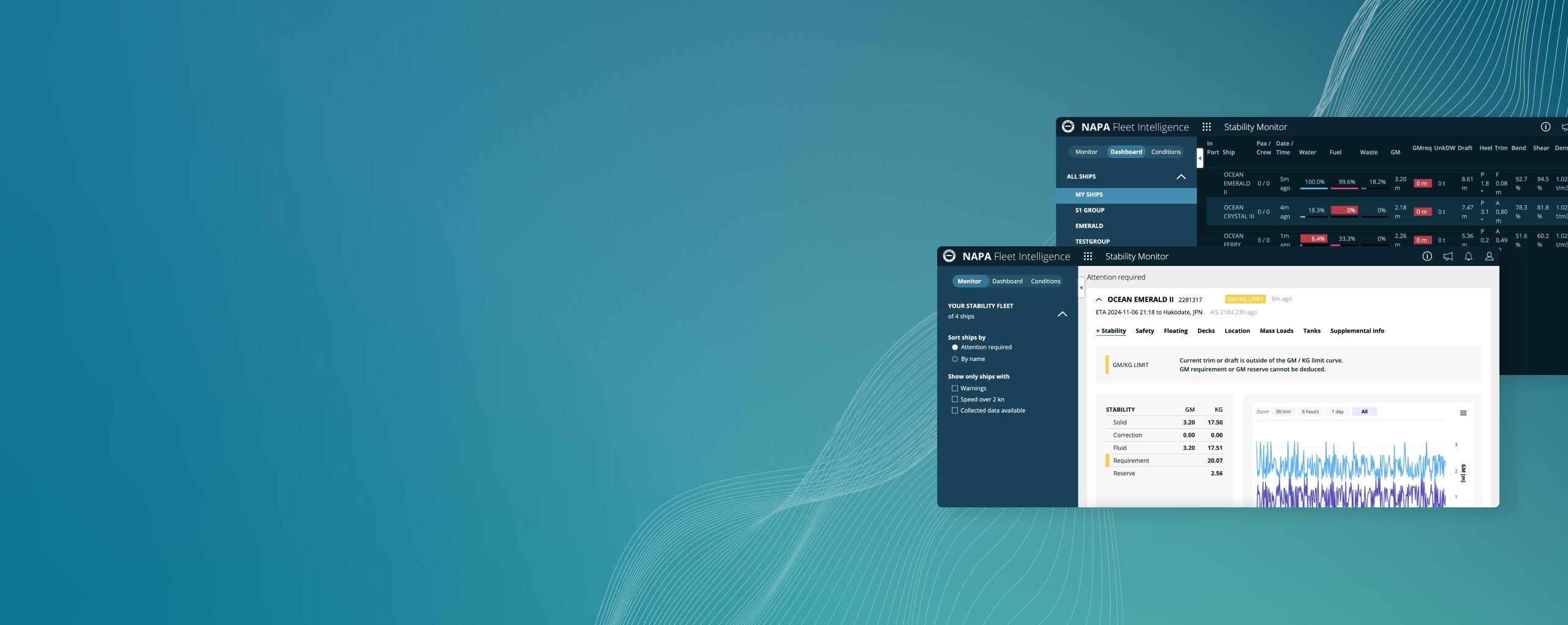This screenshot has height=625, width=1568.
Task: Click the Fuel column header in dashboard
Action: pyautogui.click(x=1335, y=153)
